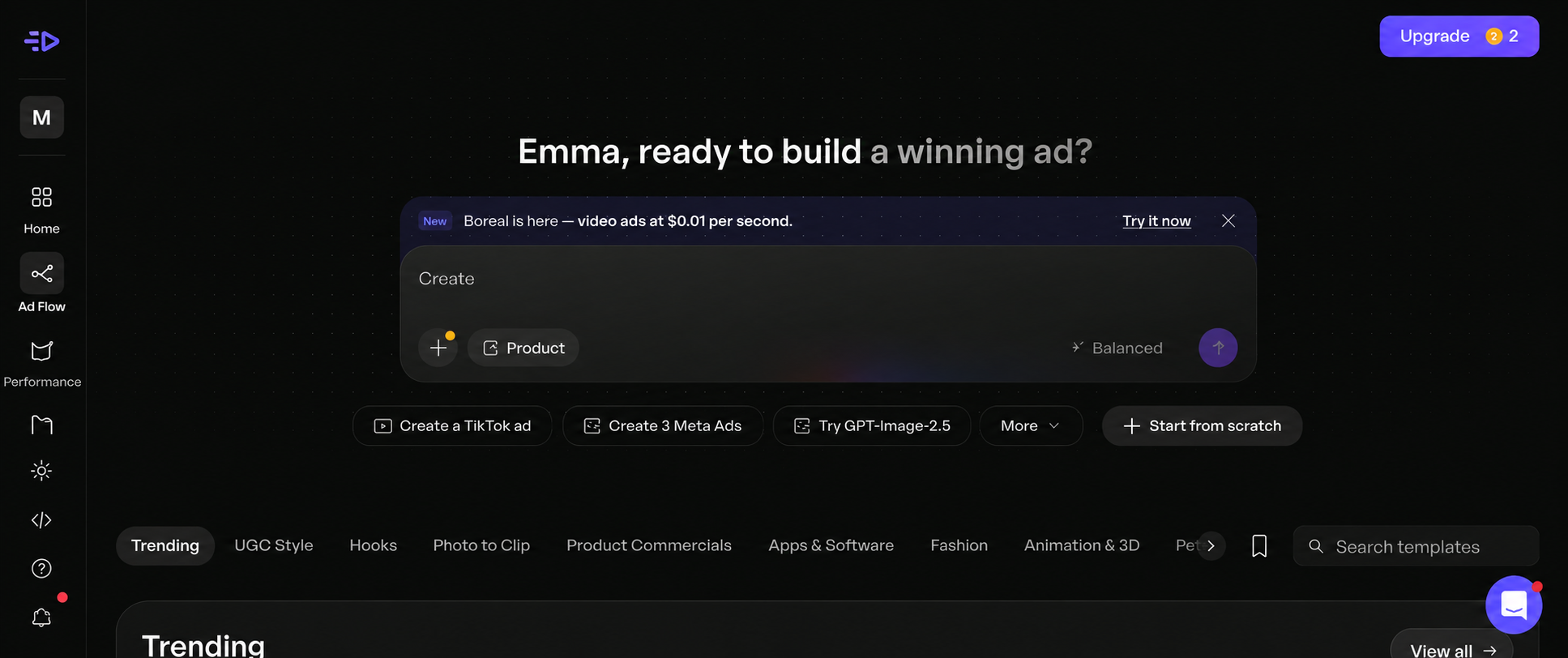The height and width of the screenshot is (658, 1568).
Task: Click Try GPT-Image-2.5
Action: [x=872, y=425]
